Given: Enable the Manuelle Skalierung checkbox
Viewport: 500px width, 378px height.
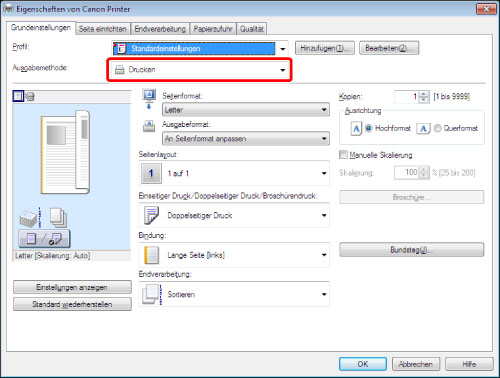Looking at the screenshot, I should [x=343, y=155].
